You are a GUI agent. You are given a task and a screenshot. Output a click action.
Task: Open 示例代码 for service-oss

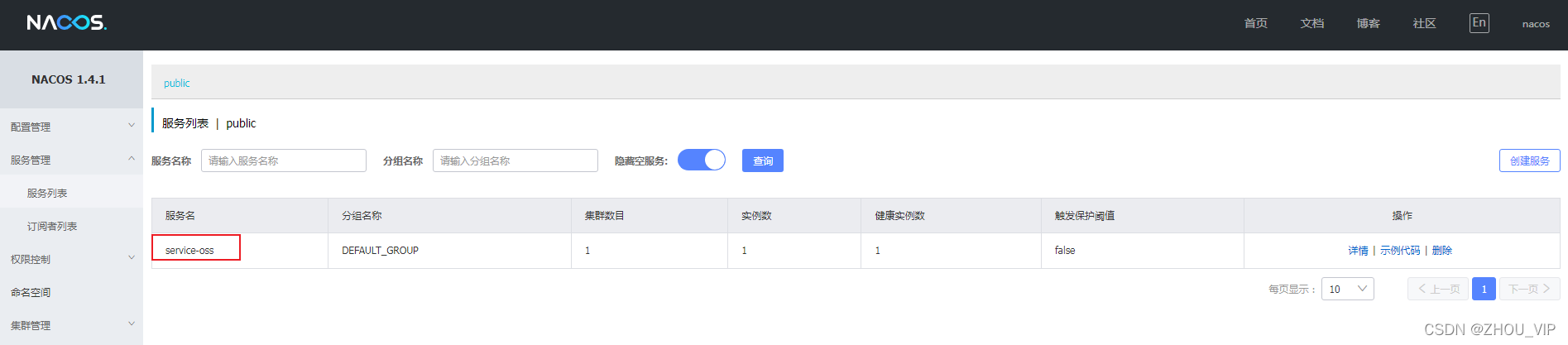1400,250
